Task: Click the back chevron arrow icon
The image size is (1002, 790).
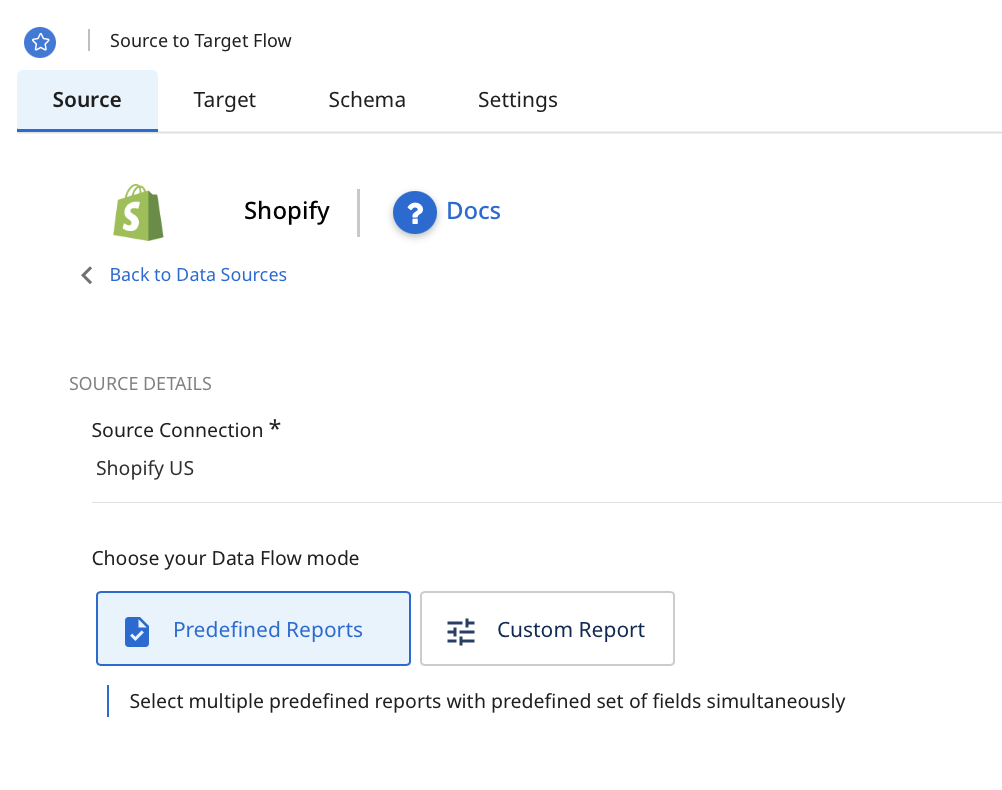Action: [87, 275]
